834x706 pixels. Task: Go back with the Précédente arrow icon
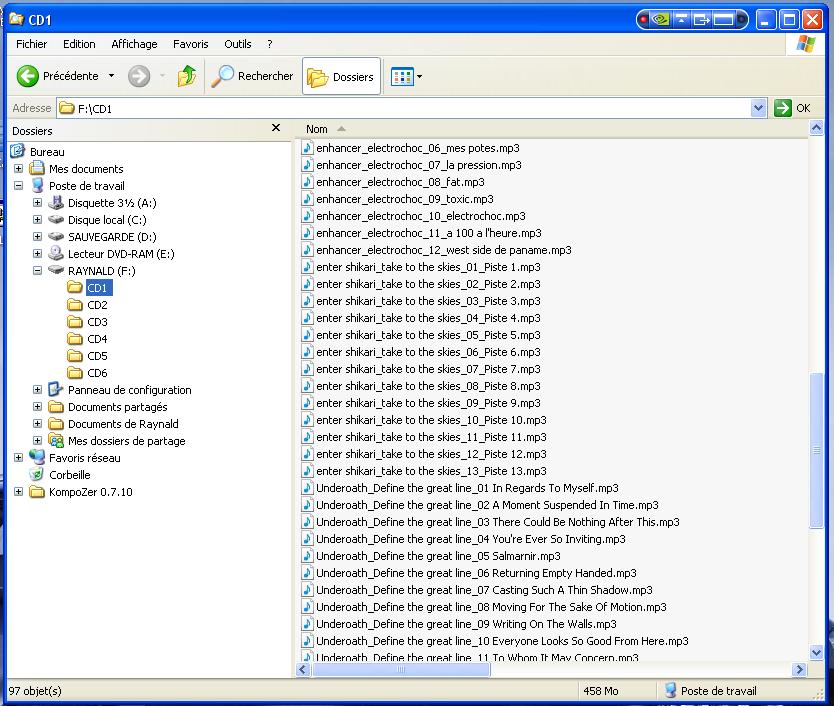point(28,76)
